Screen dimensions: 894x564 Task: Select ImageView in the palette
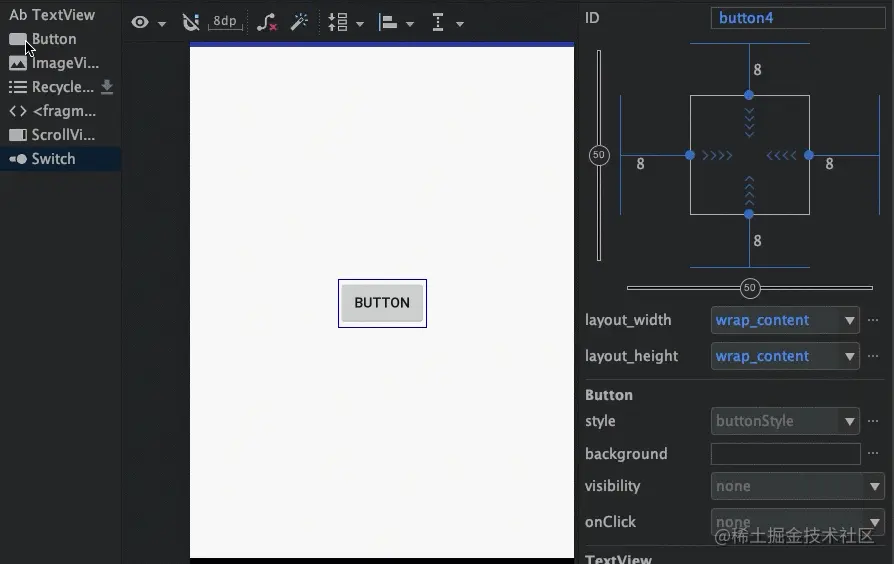pyautogui.click(x=54, y=63)
